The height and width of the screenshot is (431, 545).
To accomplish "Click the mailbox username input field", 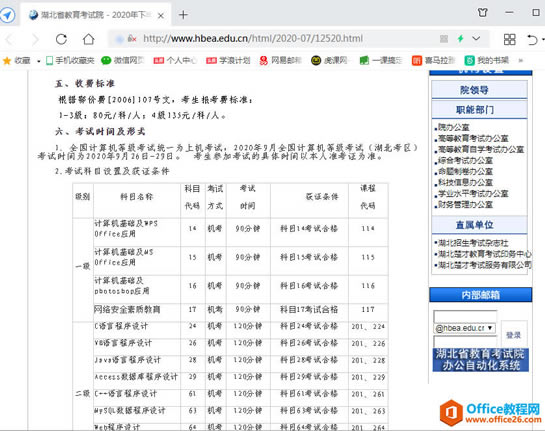I will click(465, 316).
